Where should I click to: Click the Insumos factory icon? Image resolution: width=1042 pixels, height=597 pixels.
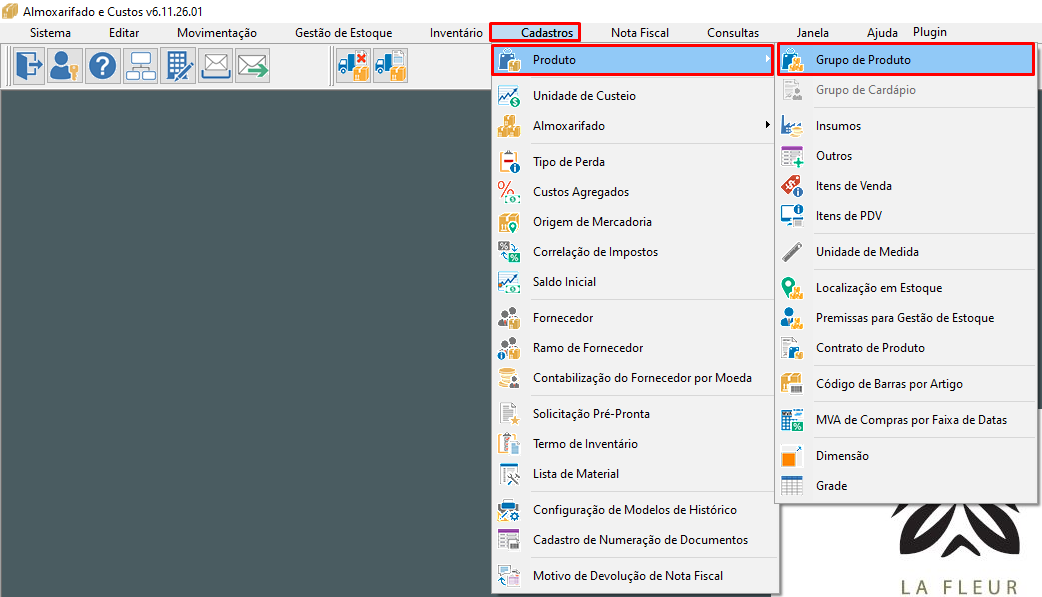792,126
